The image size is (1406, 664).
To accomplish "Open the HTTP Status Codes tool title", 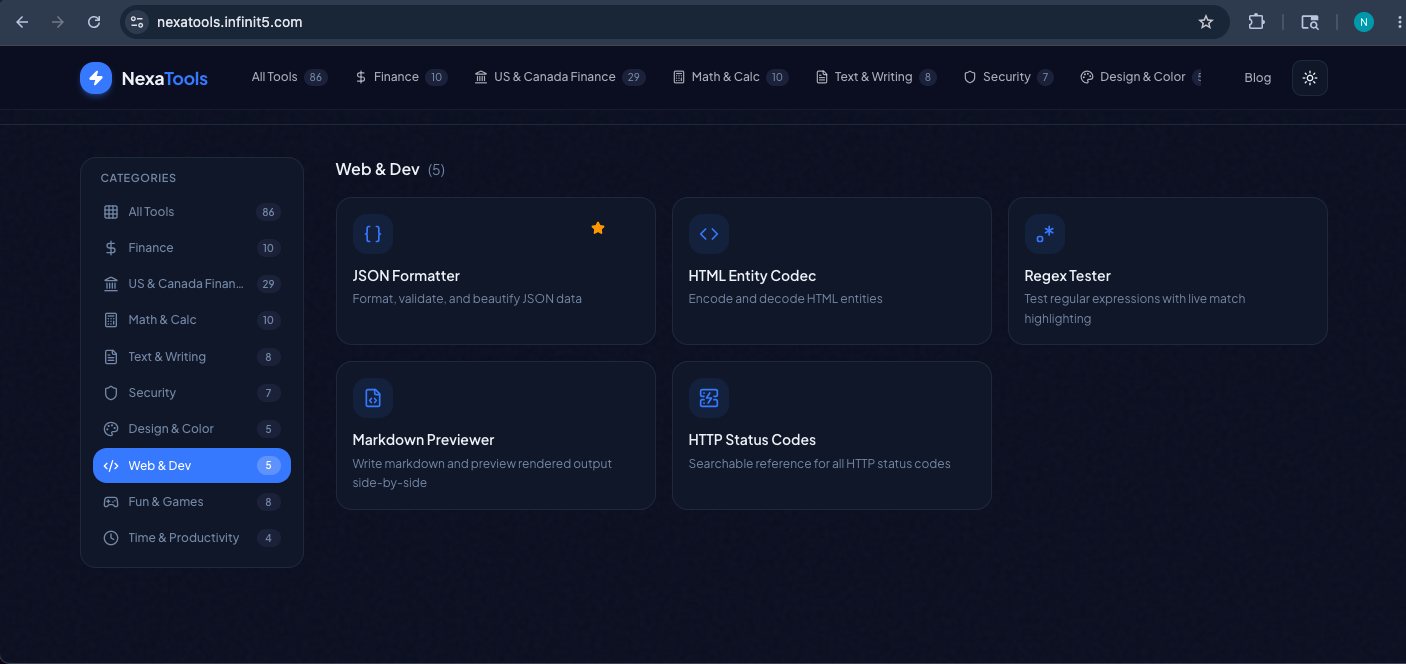I will tap(752, 440).
